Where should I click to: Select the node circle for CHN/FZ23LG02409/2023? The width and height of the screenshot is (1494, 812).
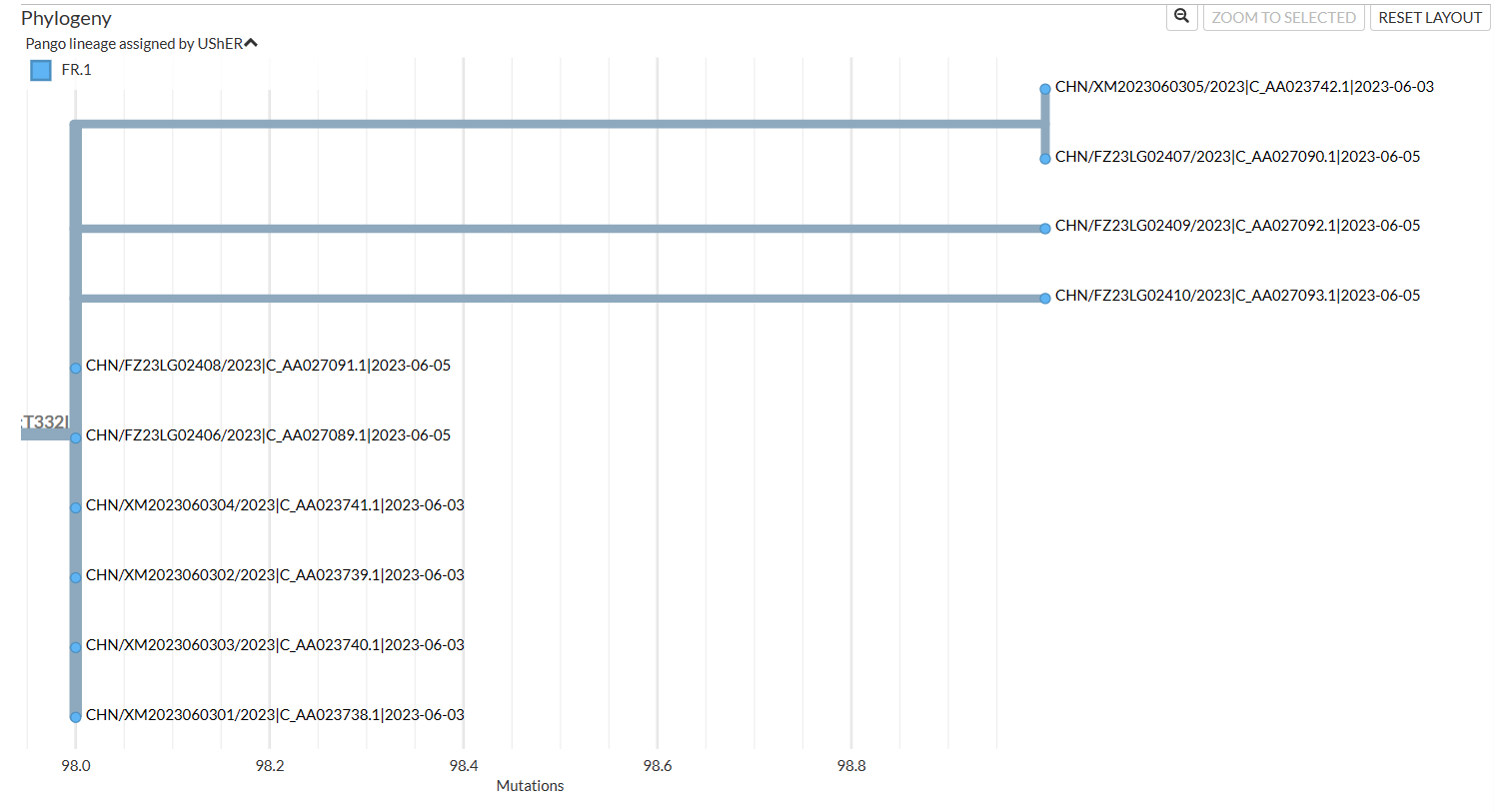(1044, 228)
